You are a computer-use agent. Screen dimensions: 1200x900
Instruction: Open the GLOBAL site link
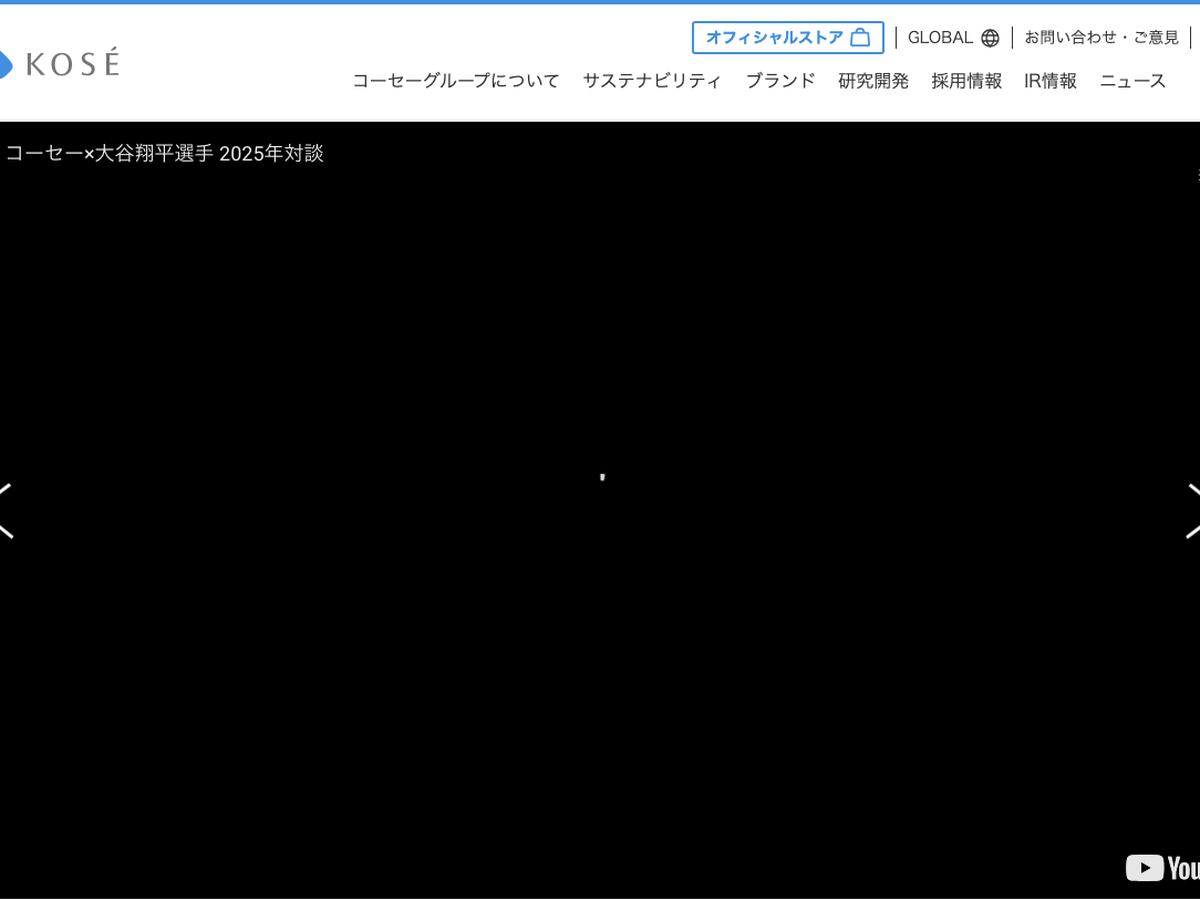(x=940, y=38)
